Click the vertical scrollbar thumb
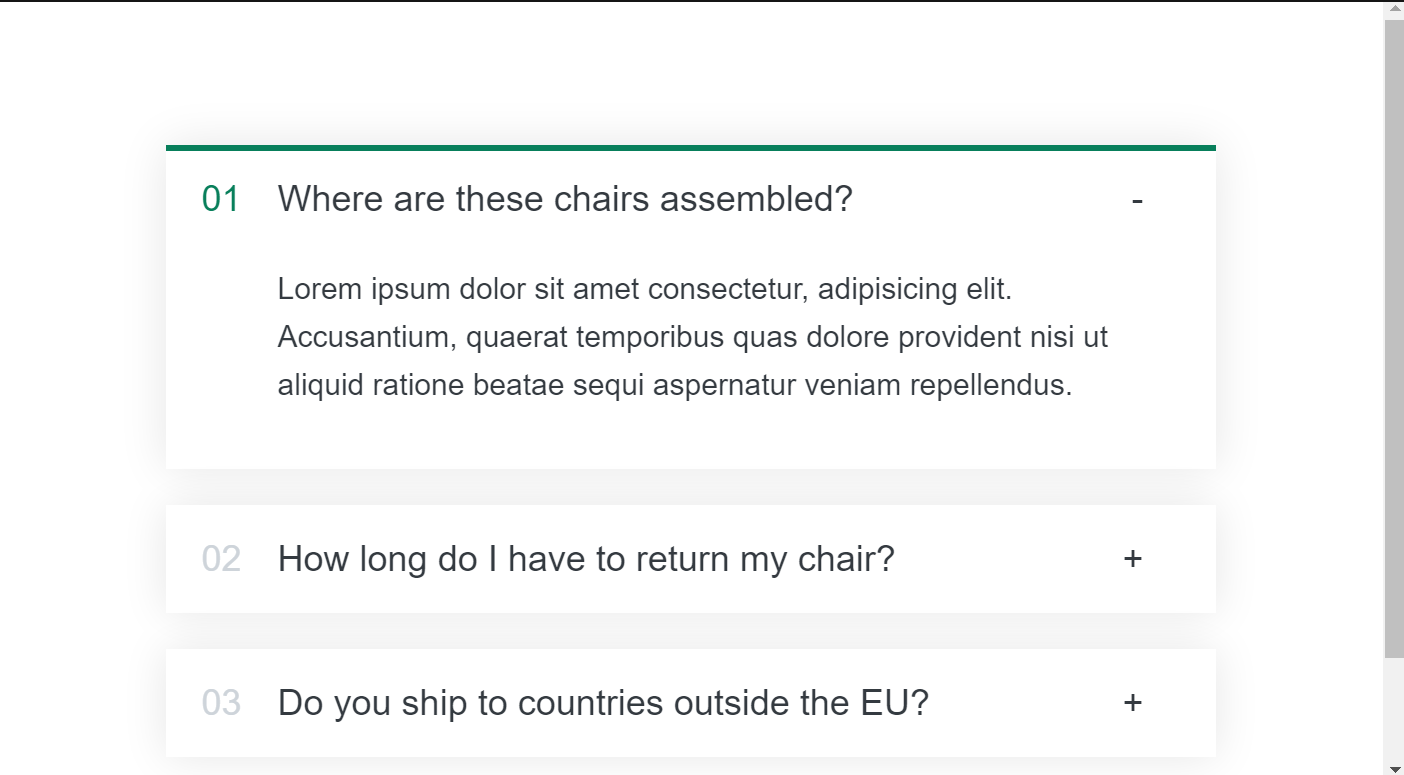The height and width of the screenshot is (775, 1404). coord(1393,340)
